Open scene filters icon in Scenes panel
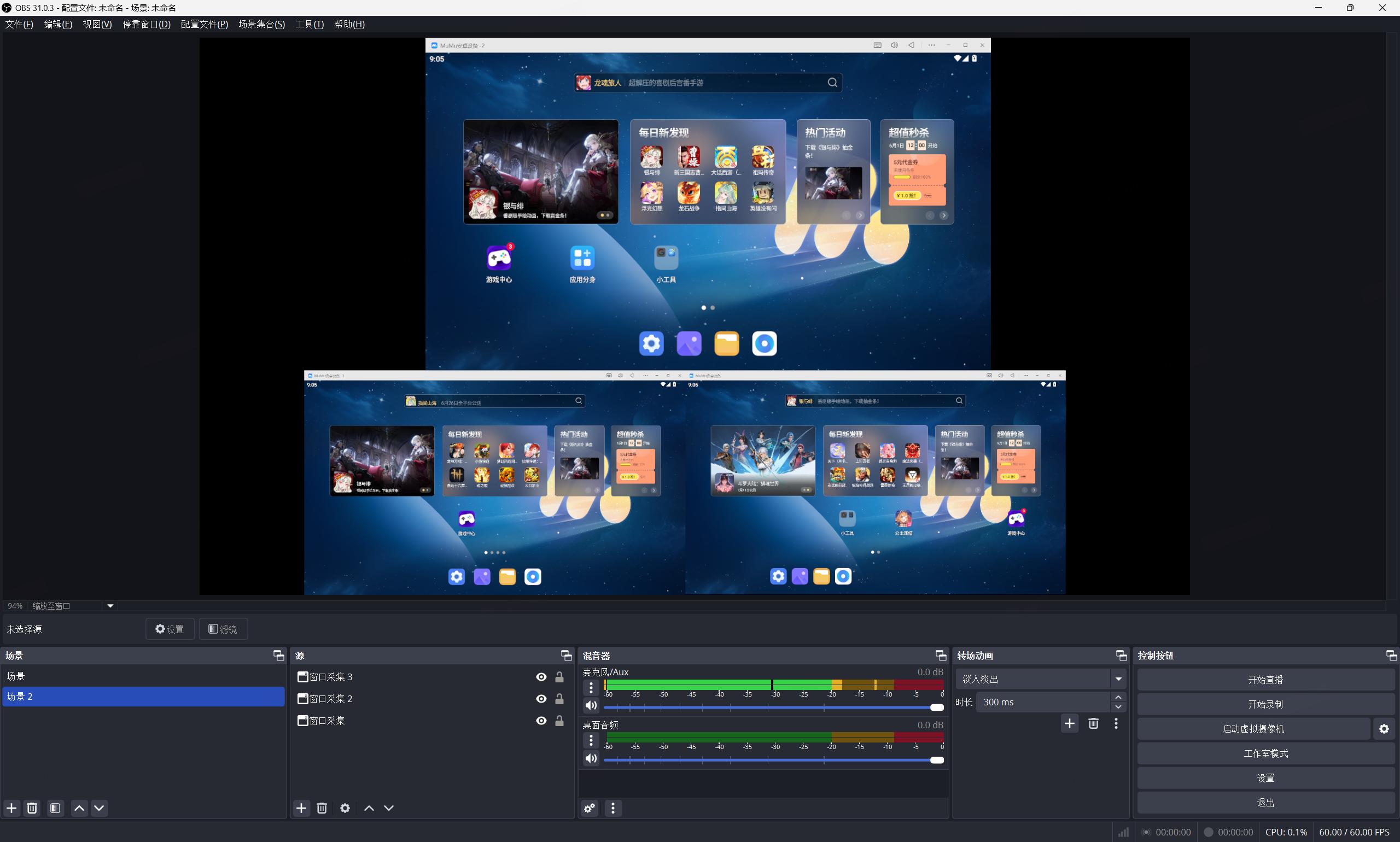 (55, 808)
